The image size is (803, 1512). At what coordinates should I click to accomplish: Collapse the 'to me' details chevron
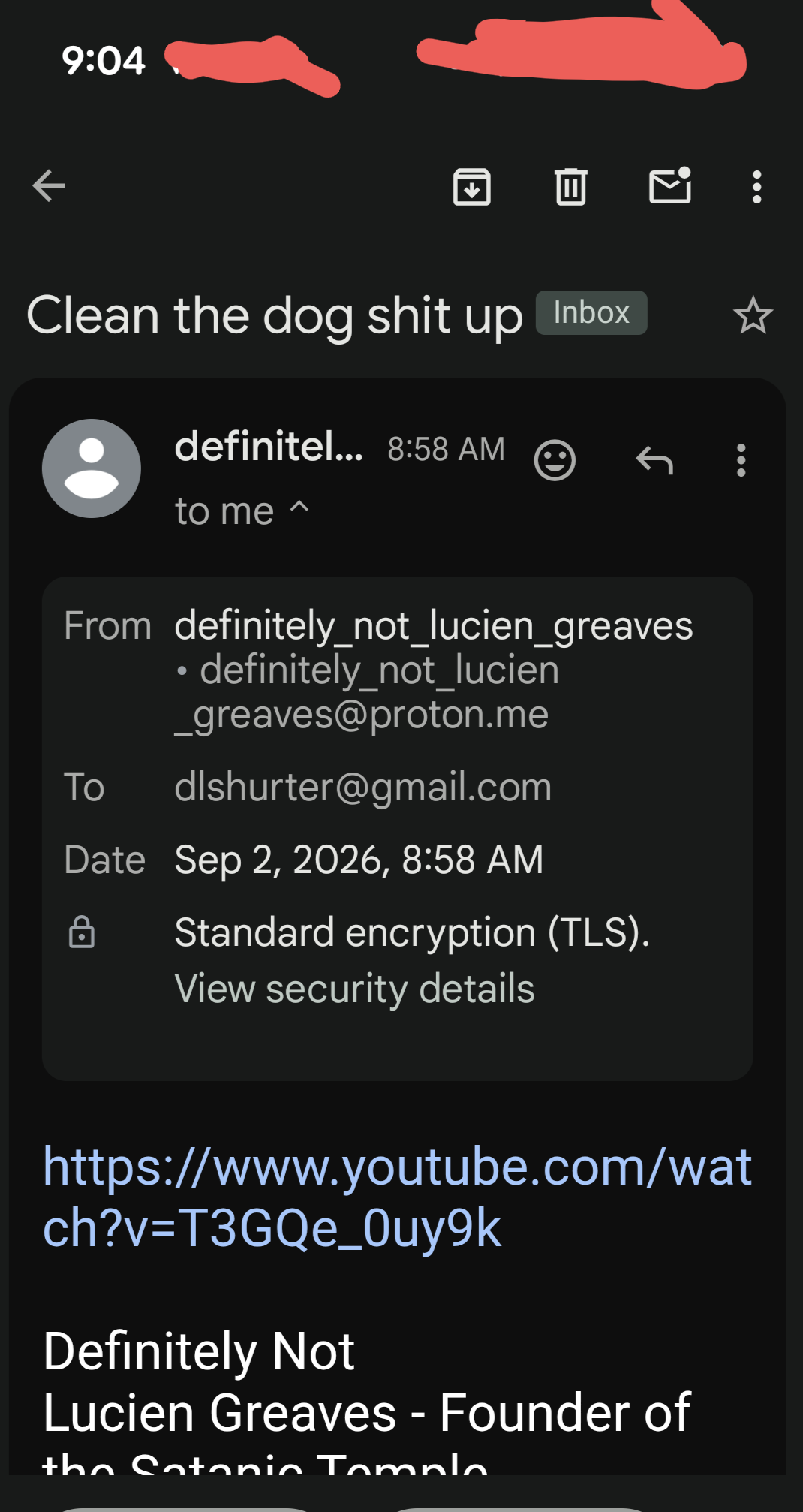299,507
